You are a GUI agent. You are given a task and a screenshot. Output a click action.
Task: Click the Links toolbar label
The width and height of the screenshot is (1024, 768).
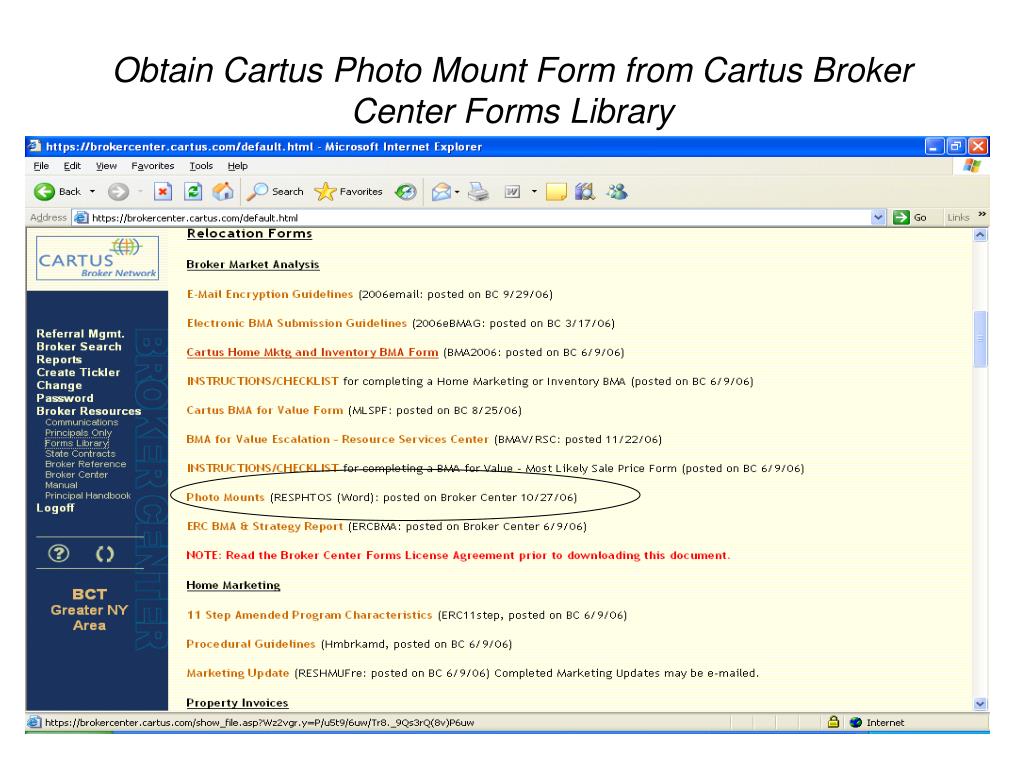(958, 217)
